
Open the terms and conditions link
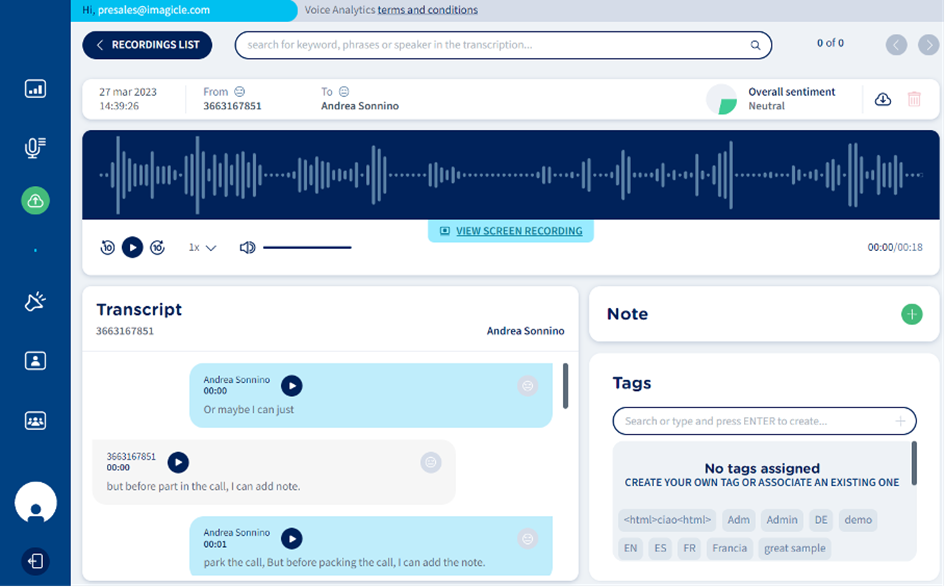pyautogui.click(x=427, y=10)
